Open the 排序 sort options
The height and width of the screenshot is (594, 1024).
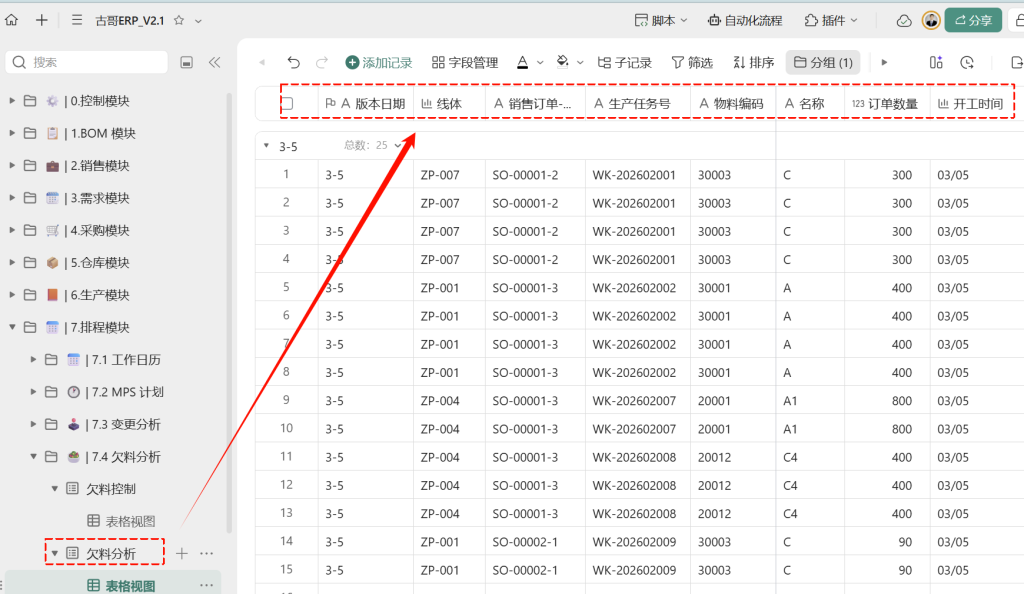click(754, 63)
